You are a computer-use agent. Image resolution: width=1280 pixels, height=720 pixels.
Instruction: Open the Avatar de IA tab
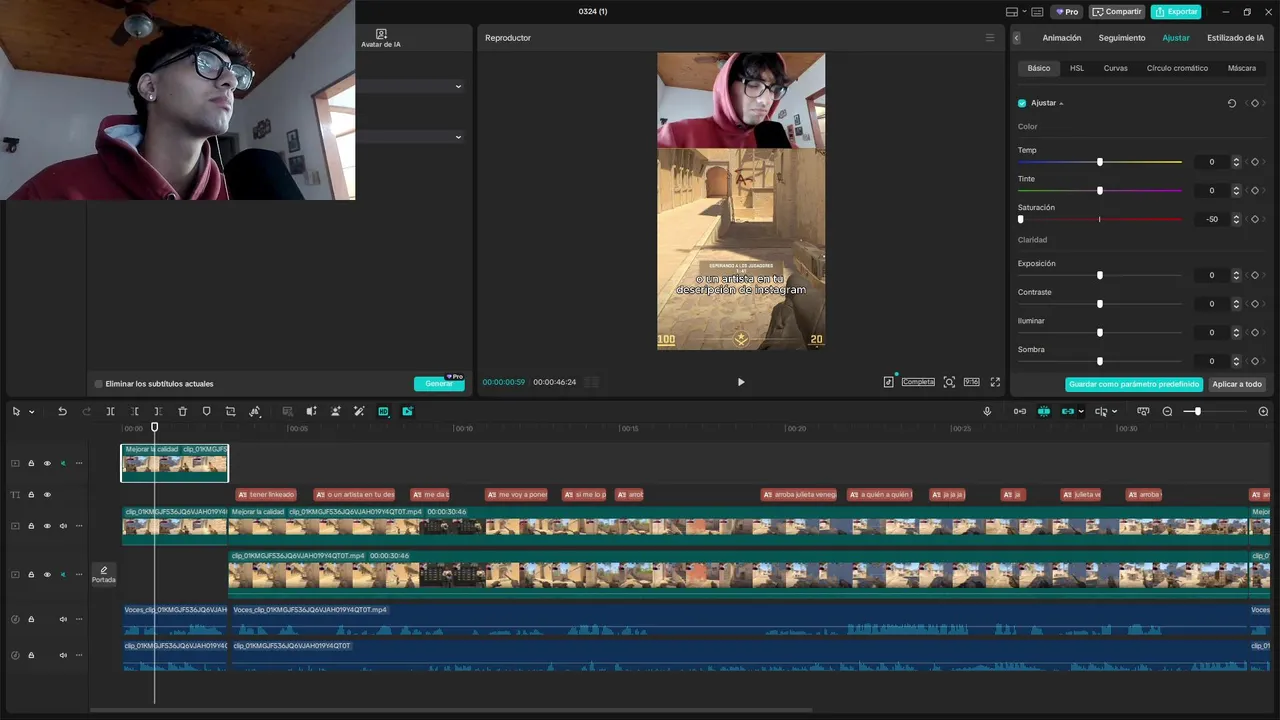pyautogui.click(x=381, y=39)
